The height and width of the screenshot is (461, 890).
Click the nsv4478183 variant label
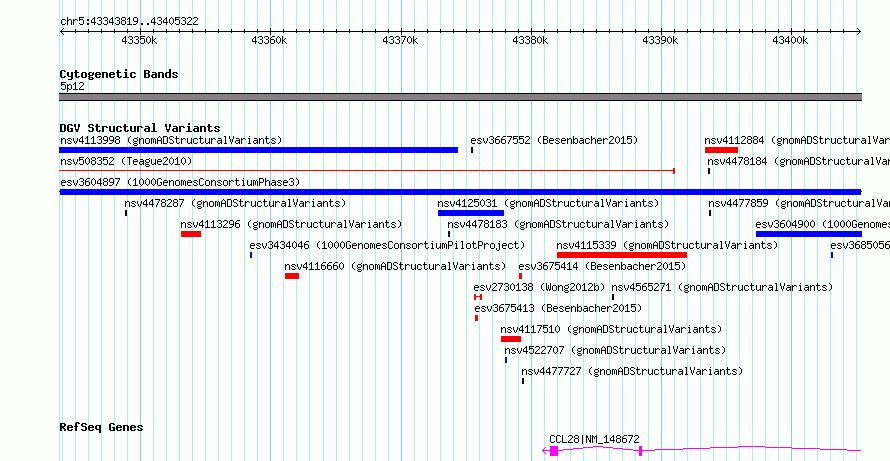(x=558, y=224)
